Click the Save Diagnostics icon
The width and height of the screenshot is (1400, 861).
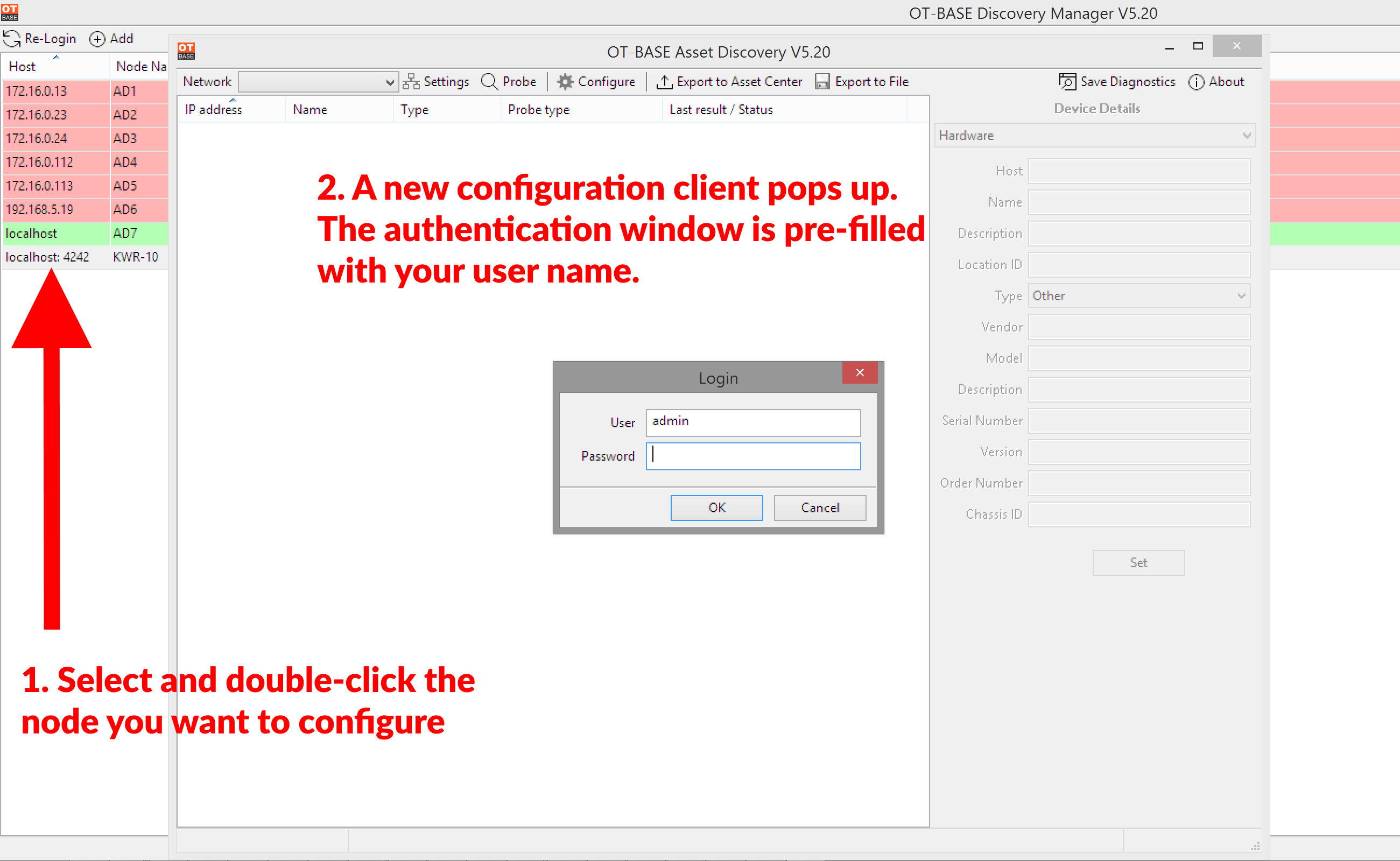click(x=1067, y=82)
